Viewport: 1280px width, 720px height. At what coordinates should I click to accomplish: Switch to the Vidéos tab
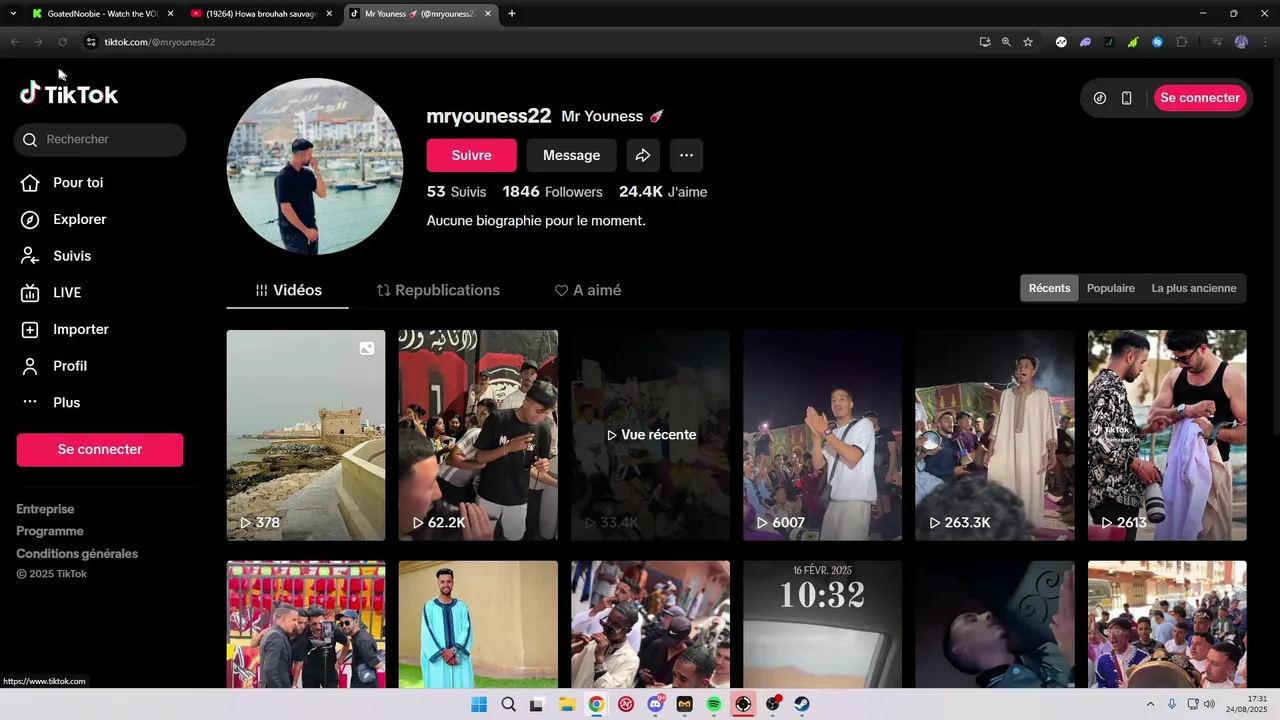288,290
